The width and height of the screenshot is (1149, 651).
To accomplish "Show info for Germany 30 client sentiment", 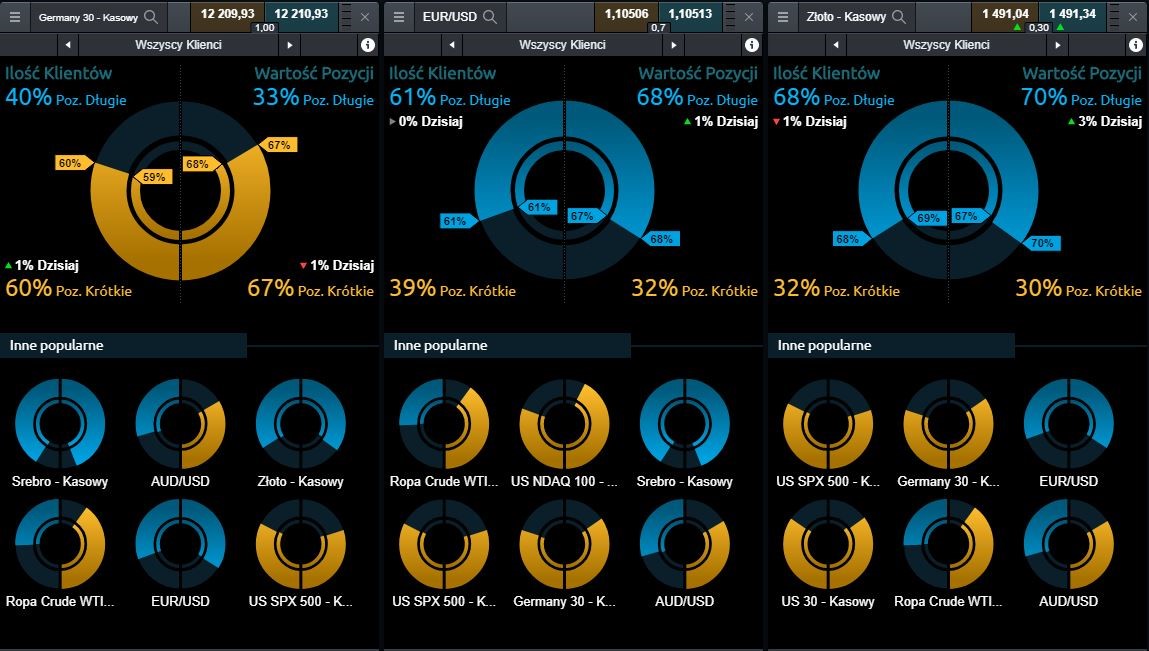I will (x=367, y=45).
